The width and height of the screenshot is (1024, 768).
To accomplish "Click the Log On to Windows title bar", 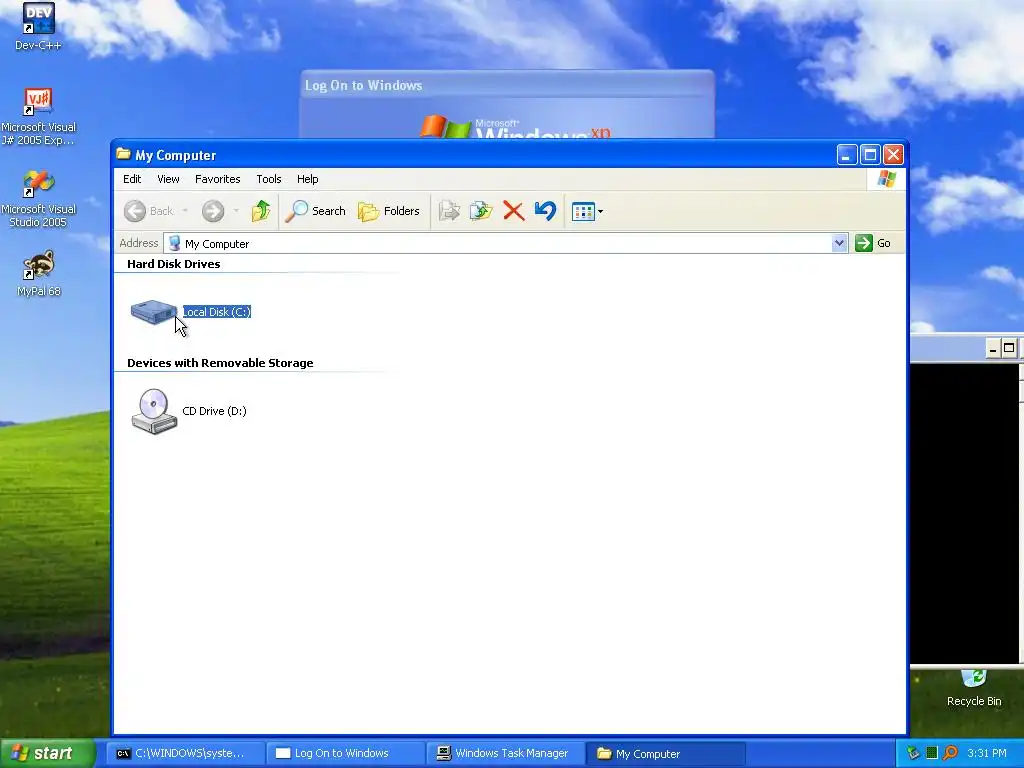I will [x=507, y=85].
